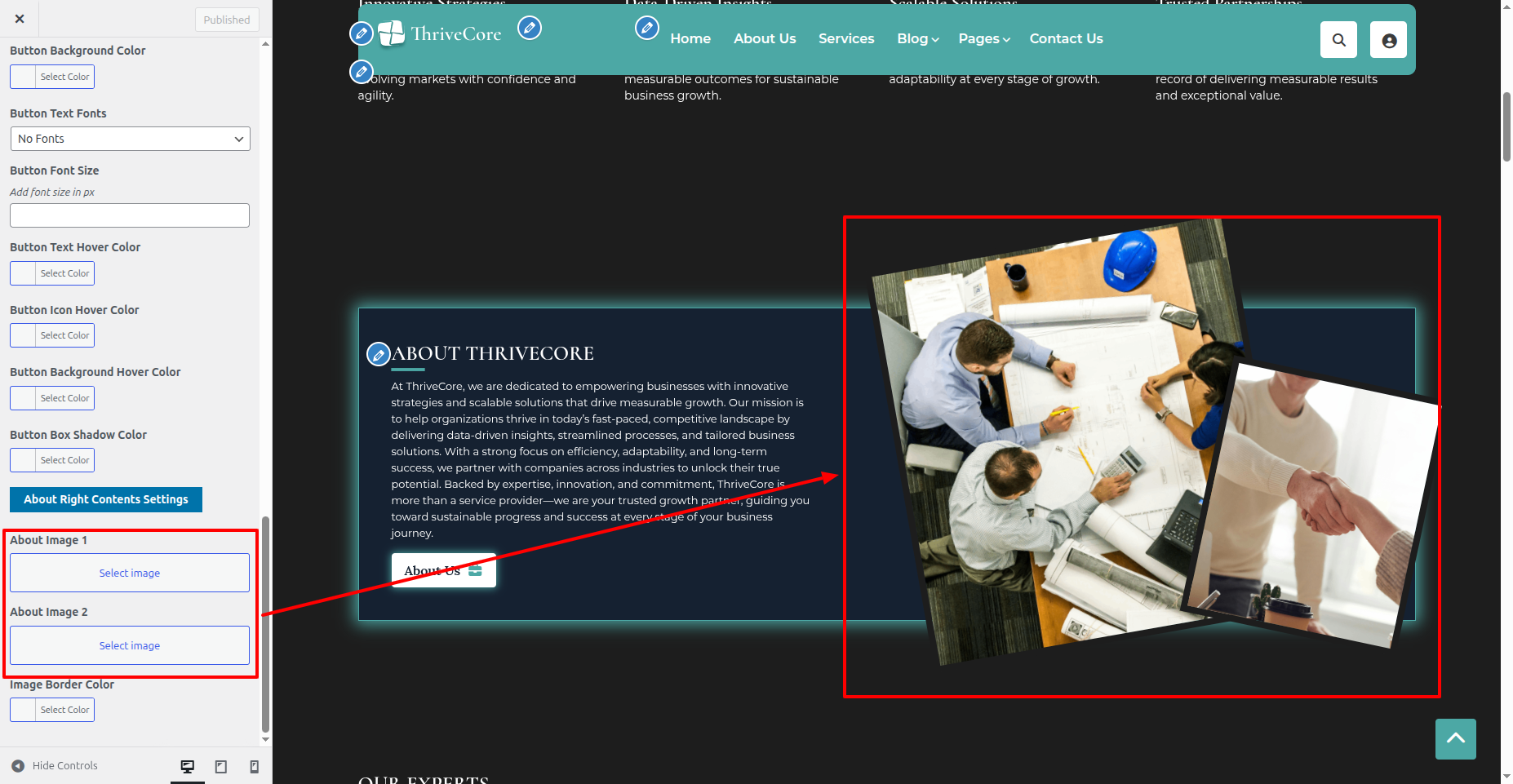Switch to mobile preview device icon
Screen dimensions: 1513x784
255,766
